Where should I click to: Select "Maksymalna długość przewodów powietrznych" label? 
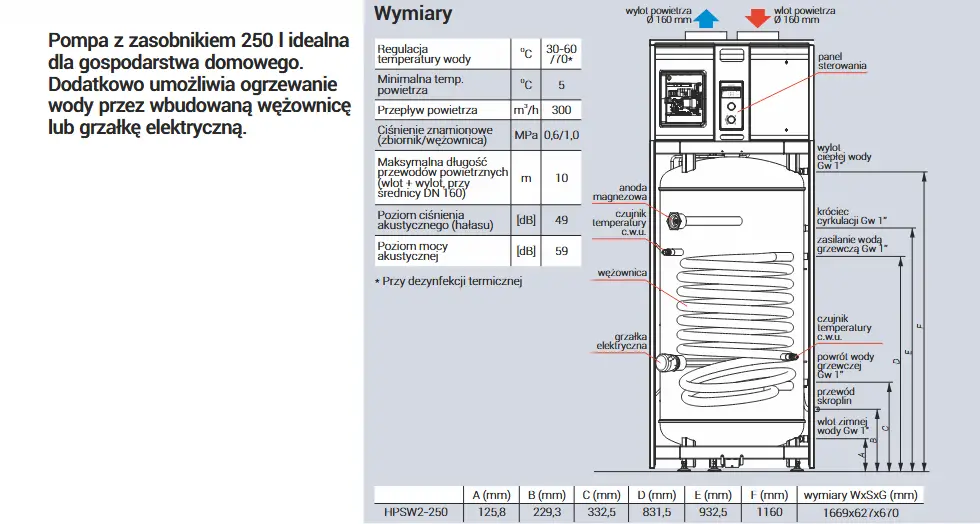442,178
